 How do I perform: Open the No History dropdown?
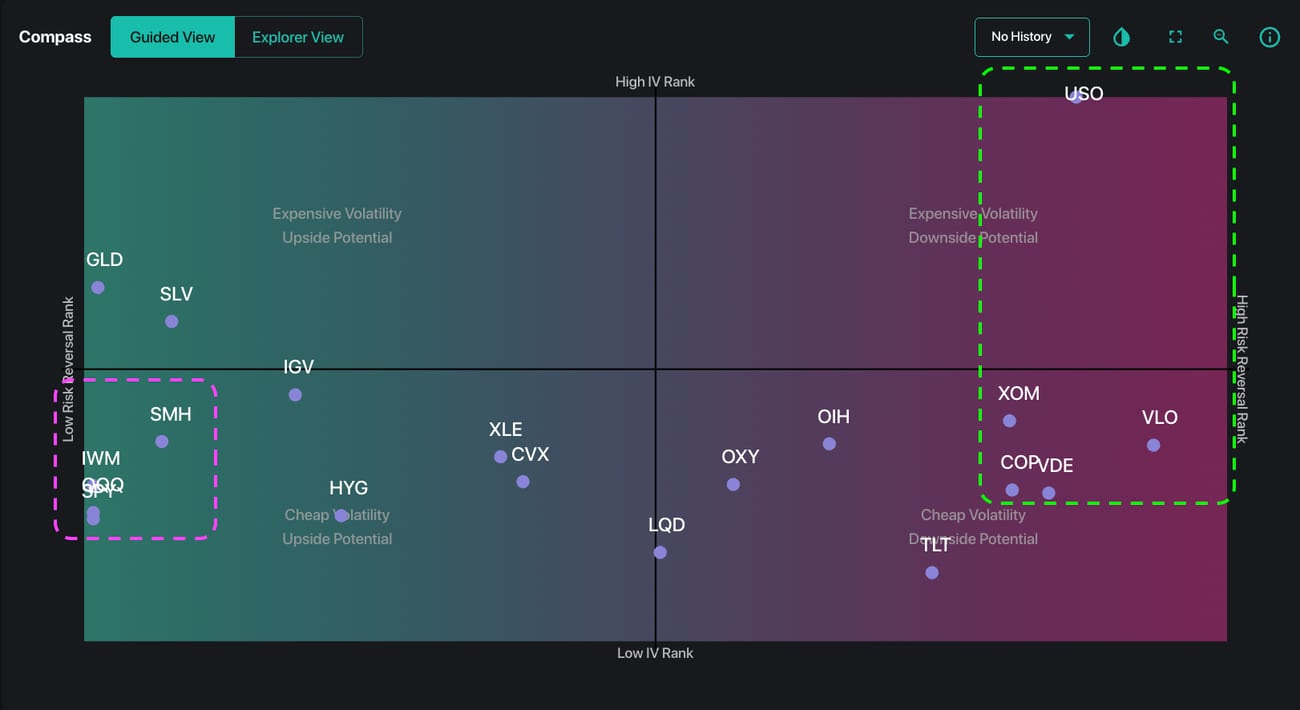pyautogui.click(x=1021, y=37)
